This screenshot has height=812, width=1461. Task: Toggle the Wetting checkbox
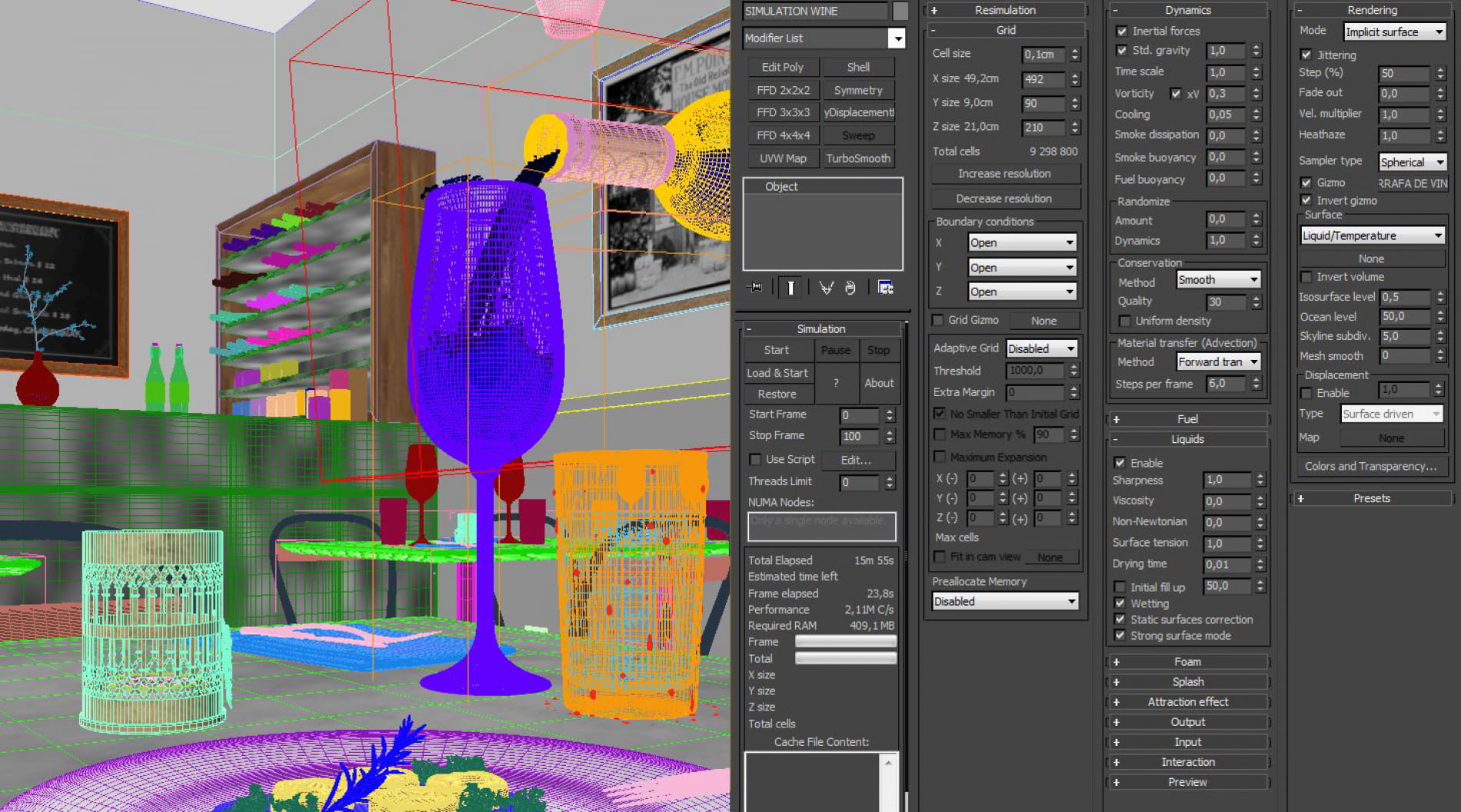pos(1120,604)
